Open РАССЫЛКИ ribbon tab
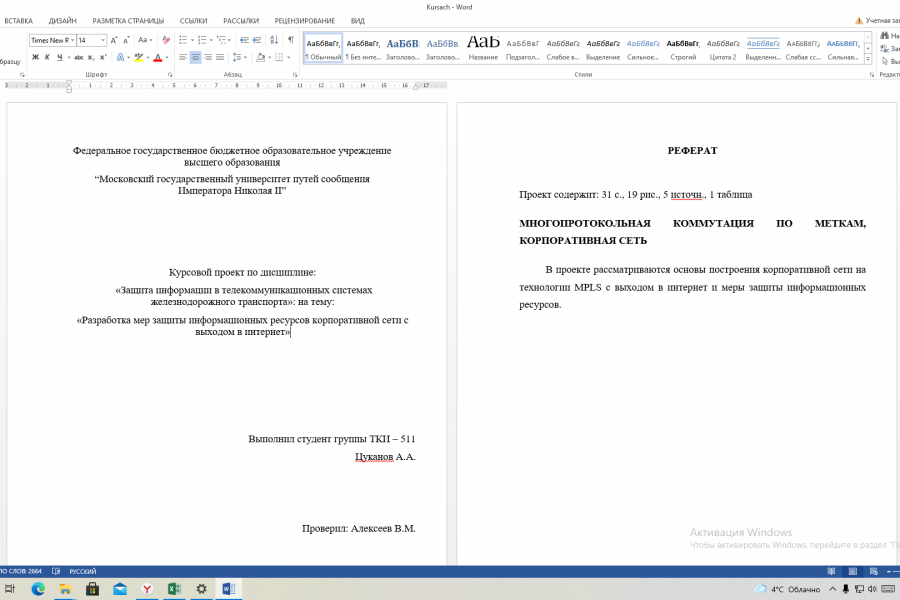The image size is (900, 600). coord(241,21)
